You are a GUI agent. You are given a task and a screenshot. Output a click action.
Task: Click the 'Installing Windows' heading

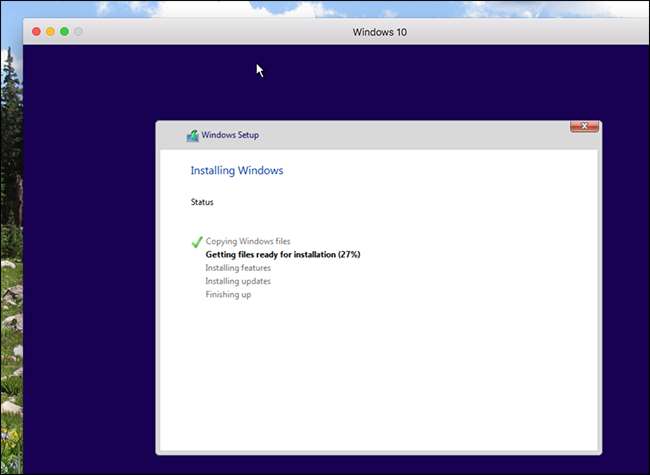pos(237,170)
